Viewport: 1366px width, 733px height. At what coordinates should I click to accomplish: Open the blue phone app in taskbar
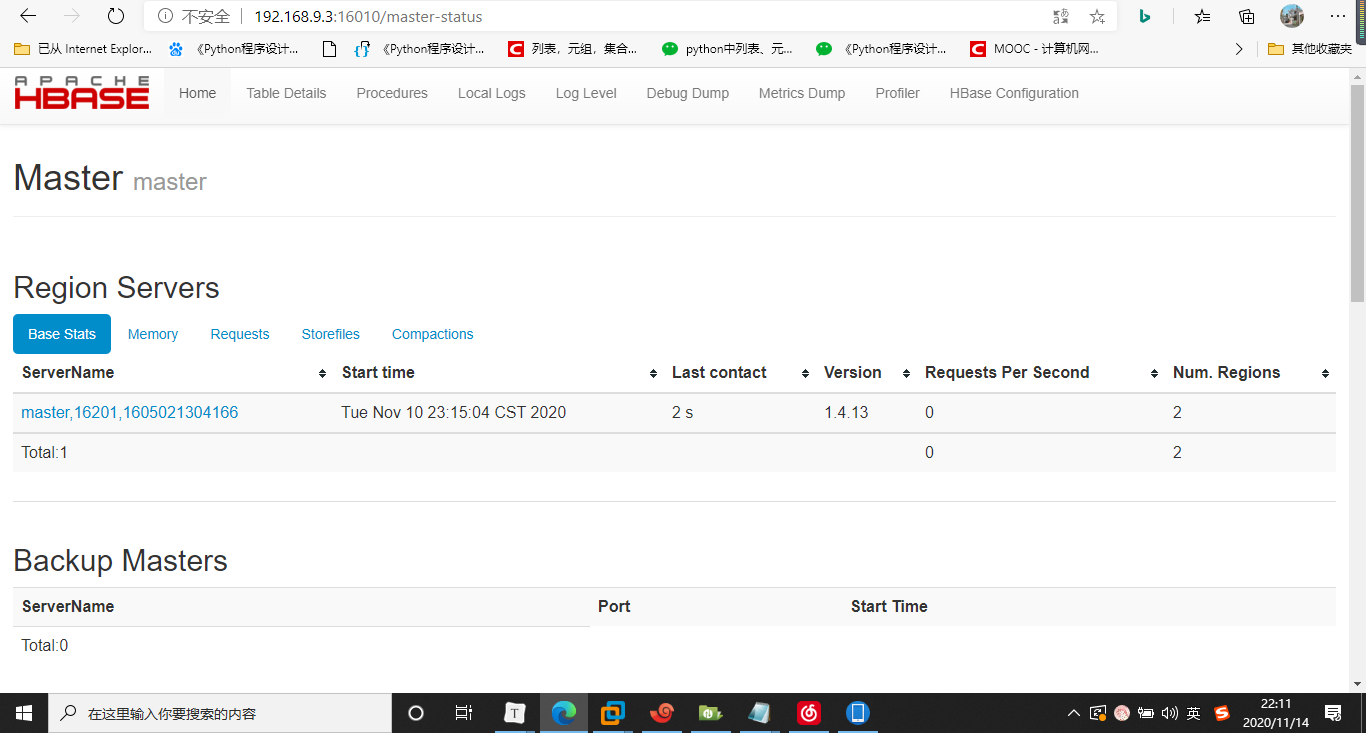point(857,713)
